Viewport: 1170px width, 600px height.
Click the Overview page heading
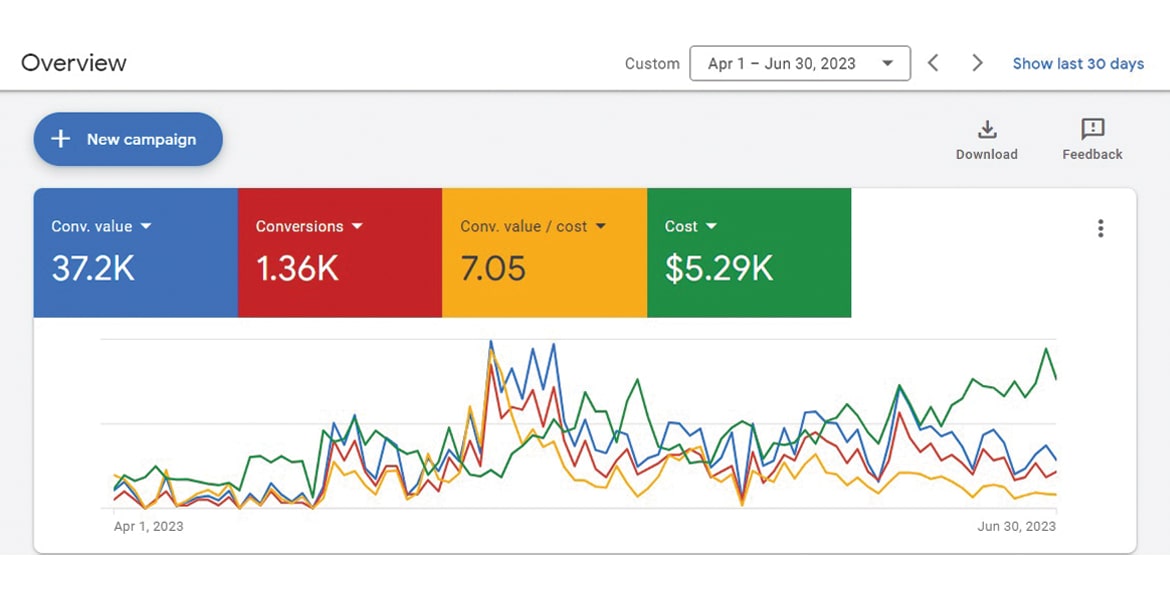(74, 63)
